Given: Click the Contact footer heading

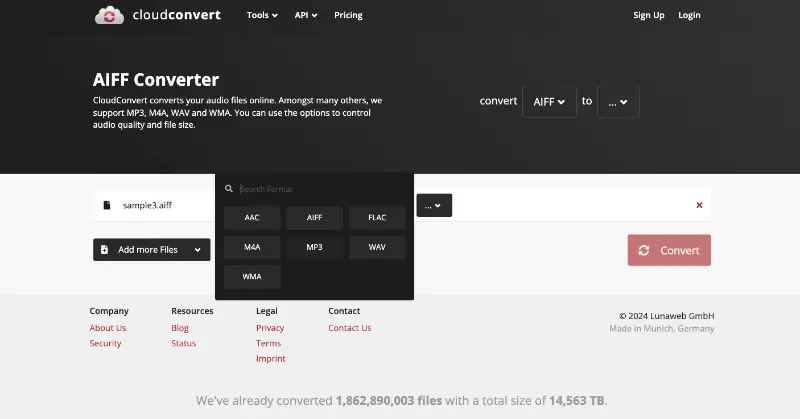Looking at the screenshot, I should (344, 311).
